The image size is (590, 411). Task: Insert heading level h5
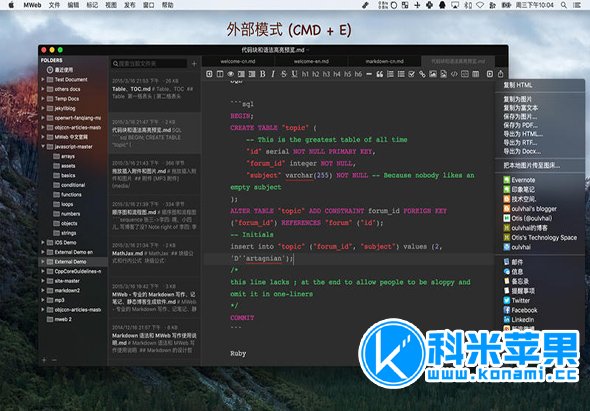[x=347, y=74]
